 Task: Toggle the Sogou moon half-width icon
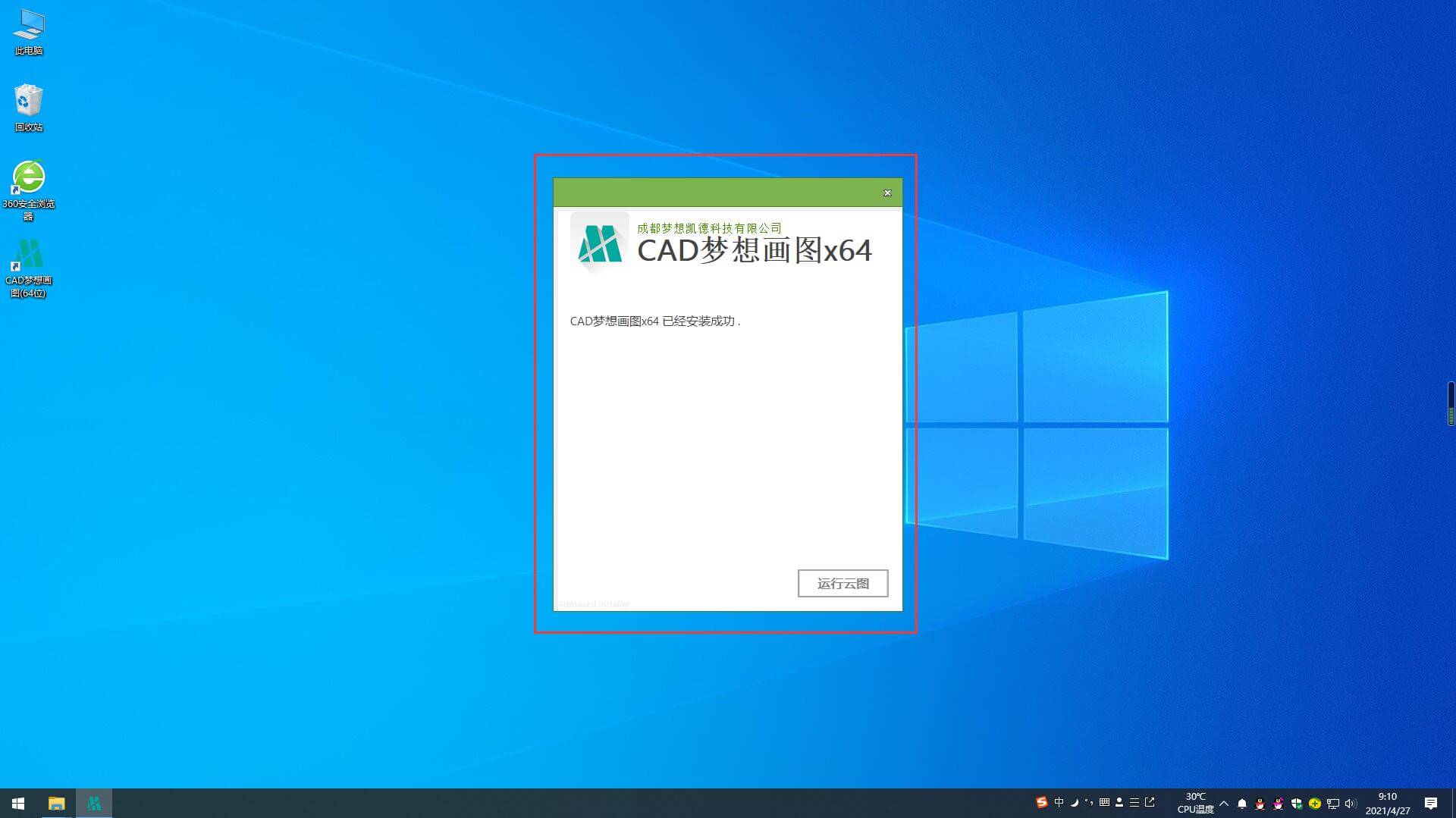[1075, 802]
